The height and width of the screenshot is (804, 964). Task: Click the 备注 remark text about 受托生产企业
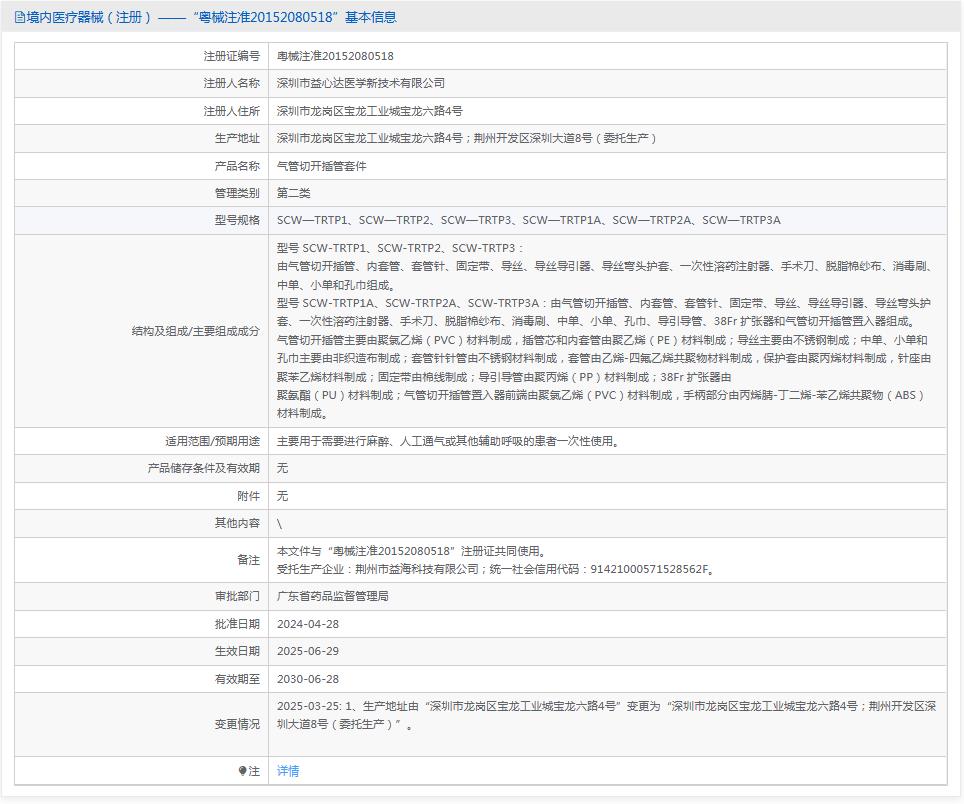[496, 569]
